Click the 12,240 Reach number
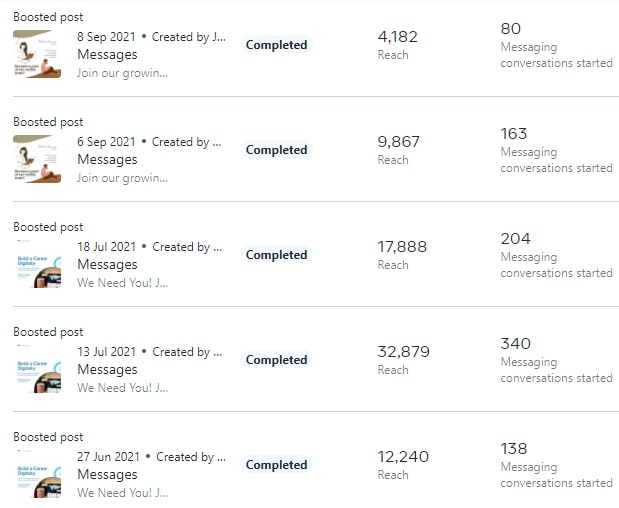This screenshot has width=619, height=508. [x=402, y=457]
